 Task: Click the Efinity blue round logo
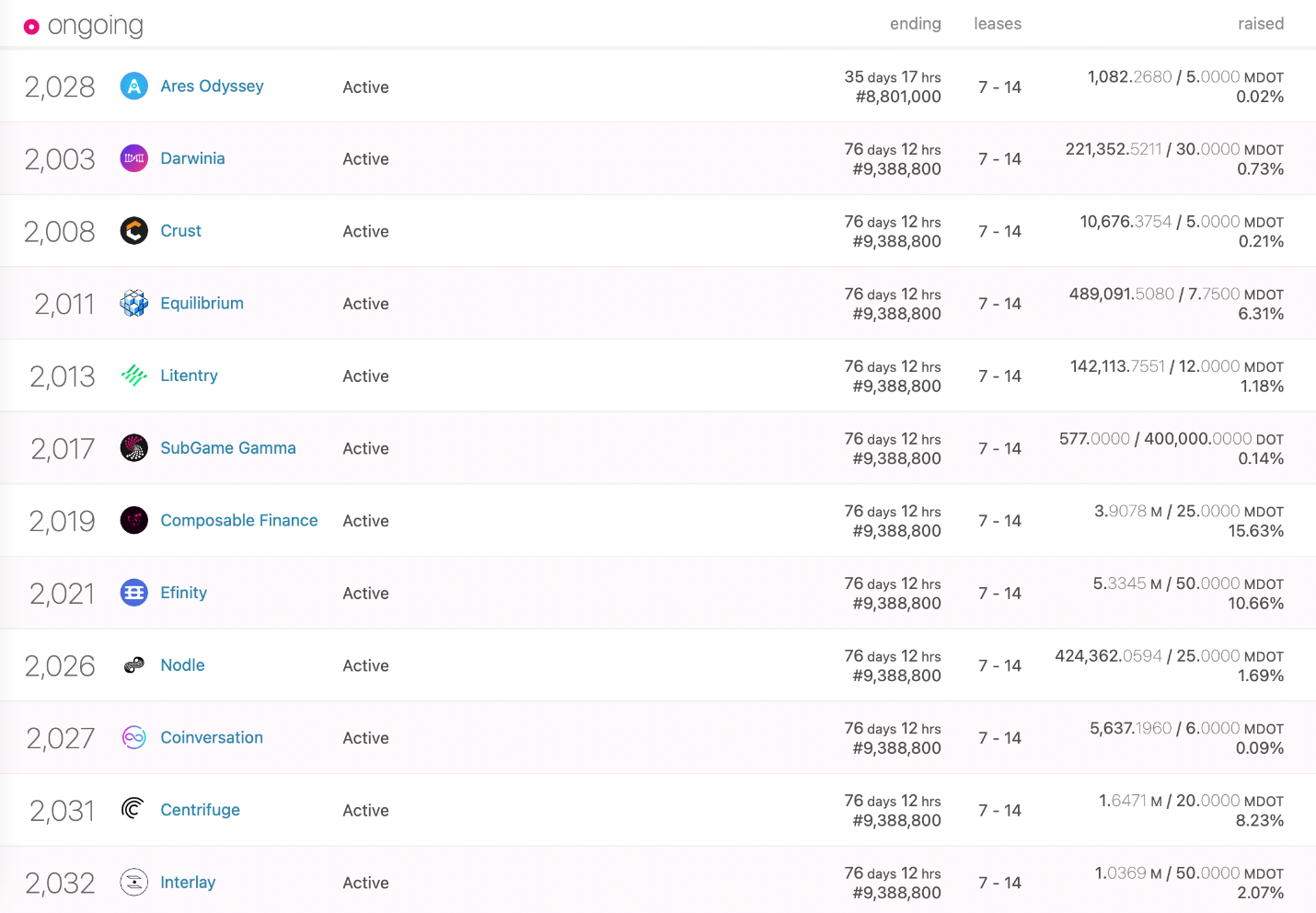(134, 593)
